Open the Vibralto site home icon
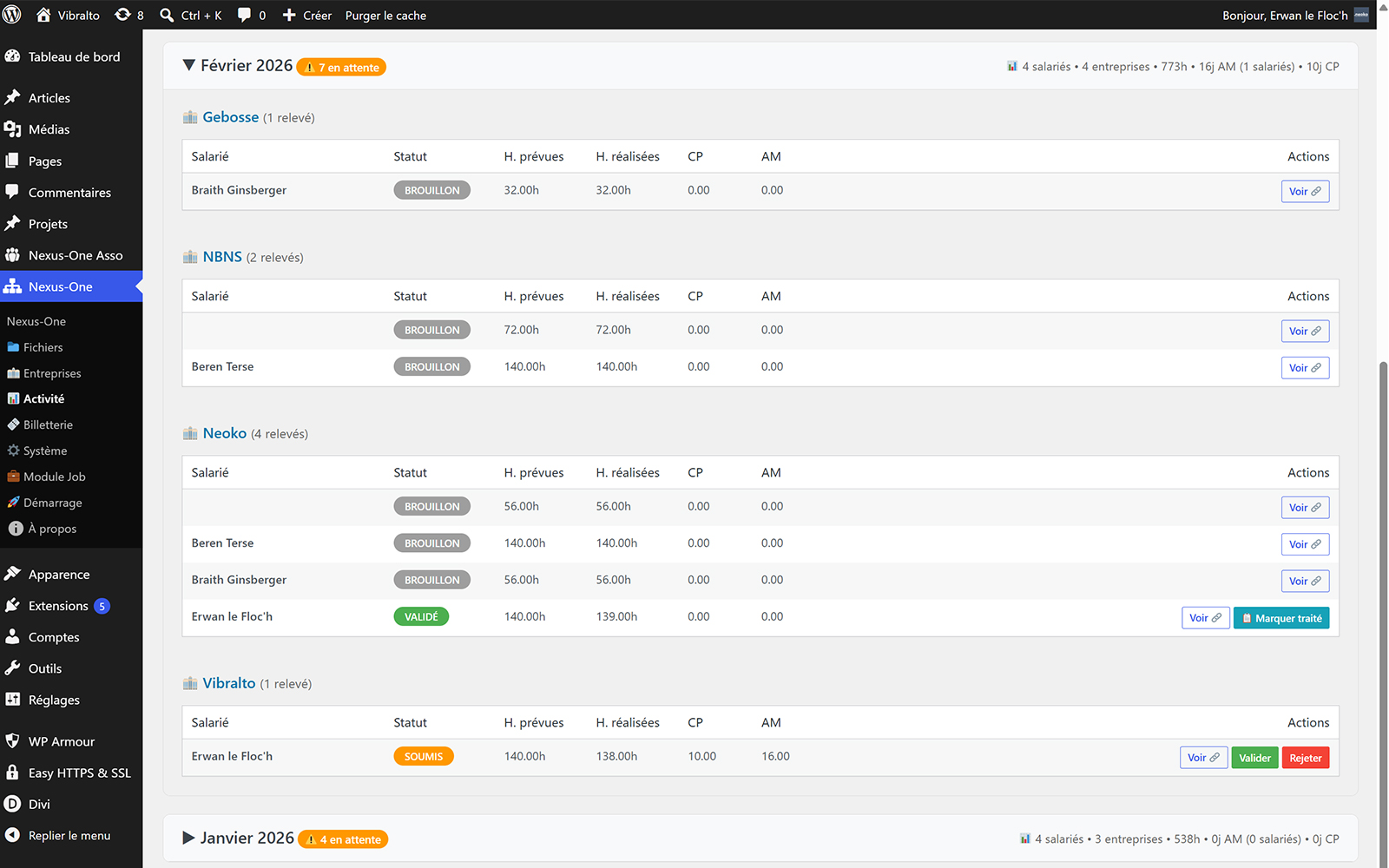The height and width of the screenshot is (868, 1389). pos(43,15)
